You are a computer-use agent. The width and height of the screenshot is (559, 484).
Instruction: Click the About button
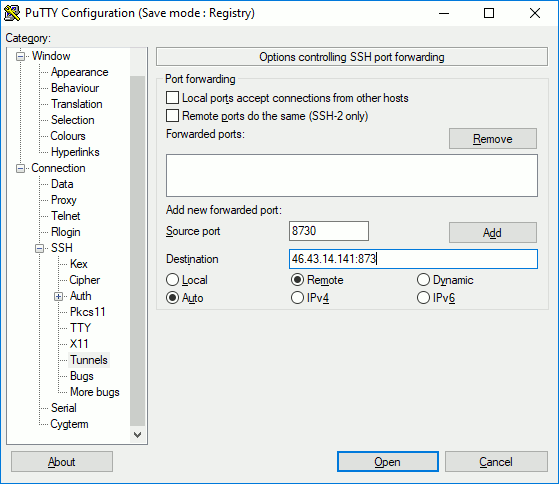tap(62, 462)
